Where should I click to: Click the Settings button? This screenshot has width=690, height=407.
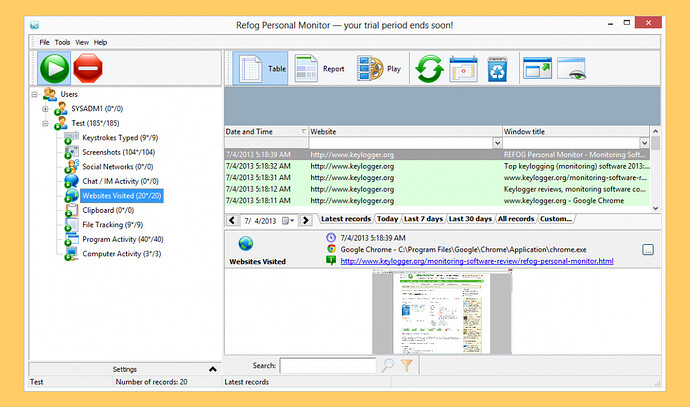pos(125,369)
